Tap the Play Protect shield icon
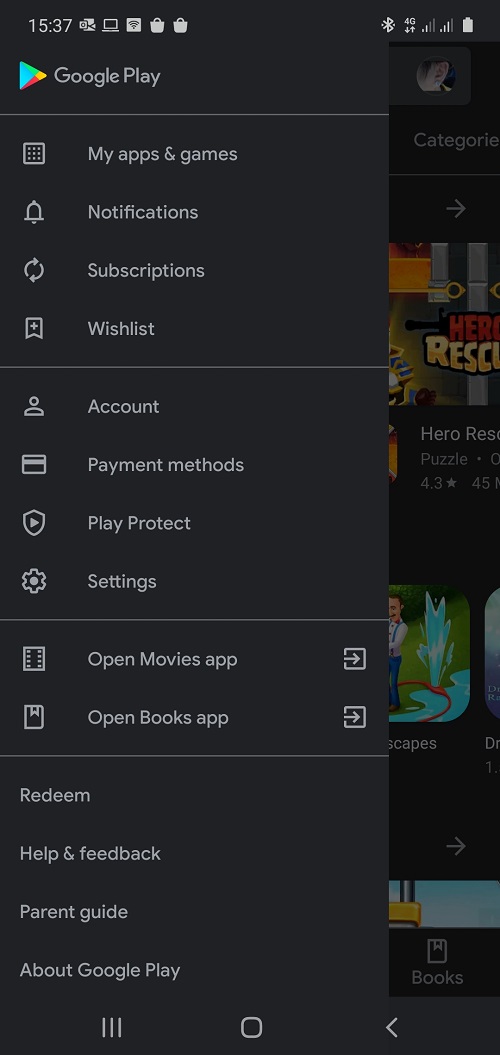The width and height of the screenshot is (500, 1055). [34, 523]
